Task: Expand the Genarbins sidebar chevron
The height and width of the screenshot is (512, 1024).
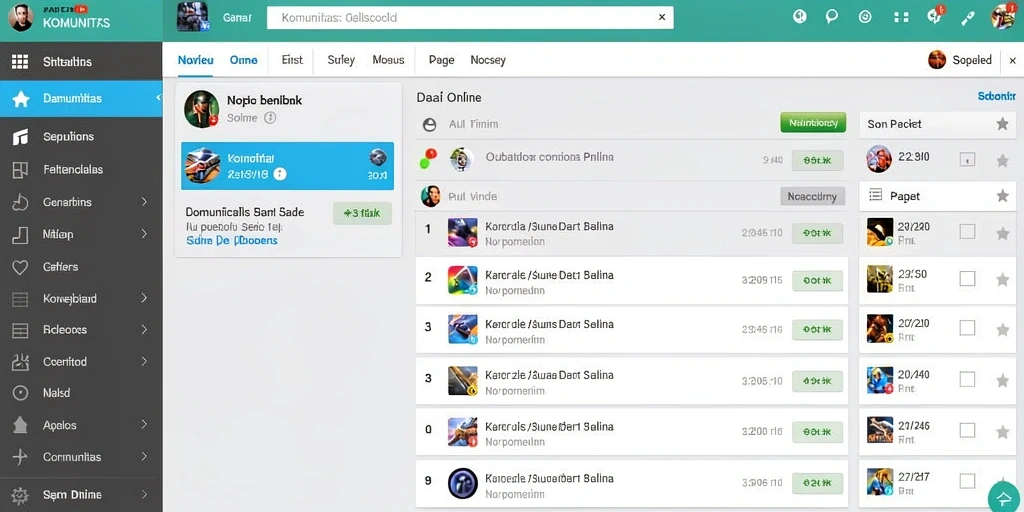Action: (144, 202)
